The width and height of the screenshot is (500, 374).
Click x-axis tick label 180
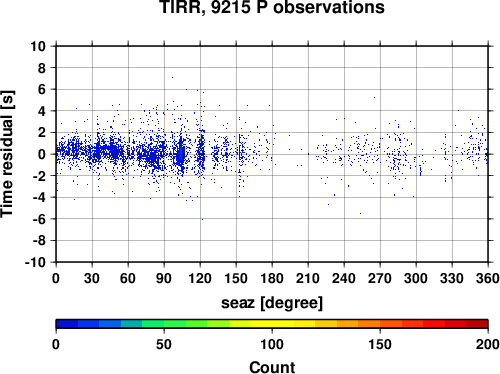(272, 278)
